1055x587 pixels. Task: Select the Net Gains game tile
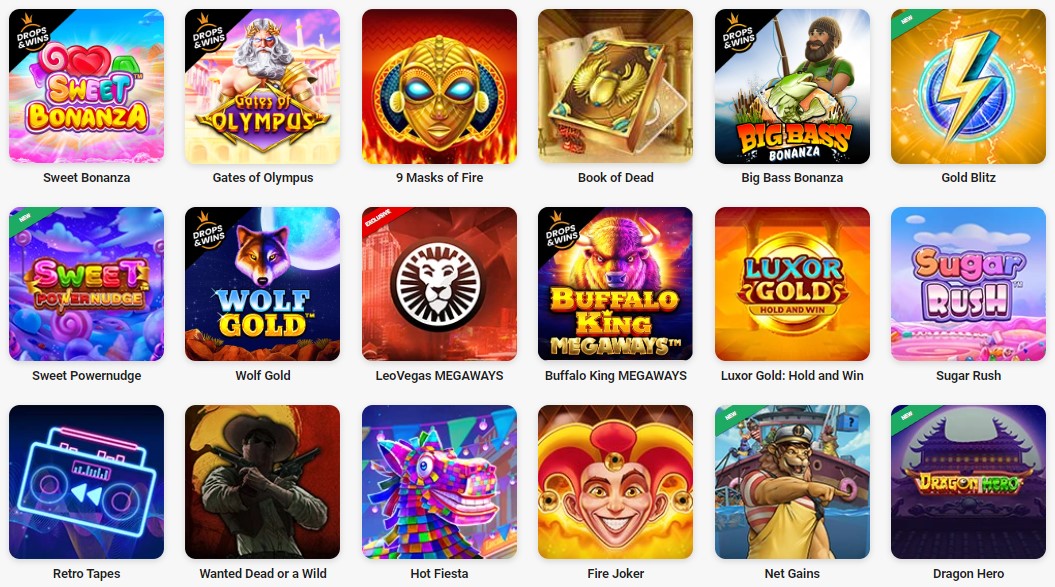point(792,482)
